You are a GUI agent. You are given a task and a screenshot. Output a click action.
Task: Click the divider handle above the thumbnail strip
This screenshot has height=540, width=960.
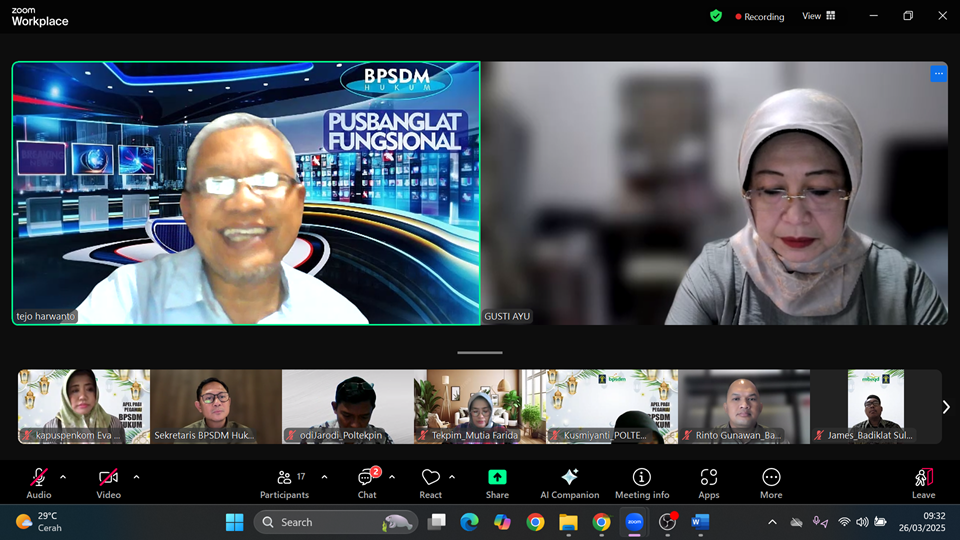coord(480,353)
